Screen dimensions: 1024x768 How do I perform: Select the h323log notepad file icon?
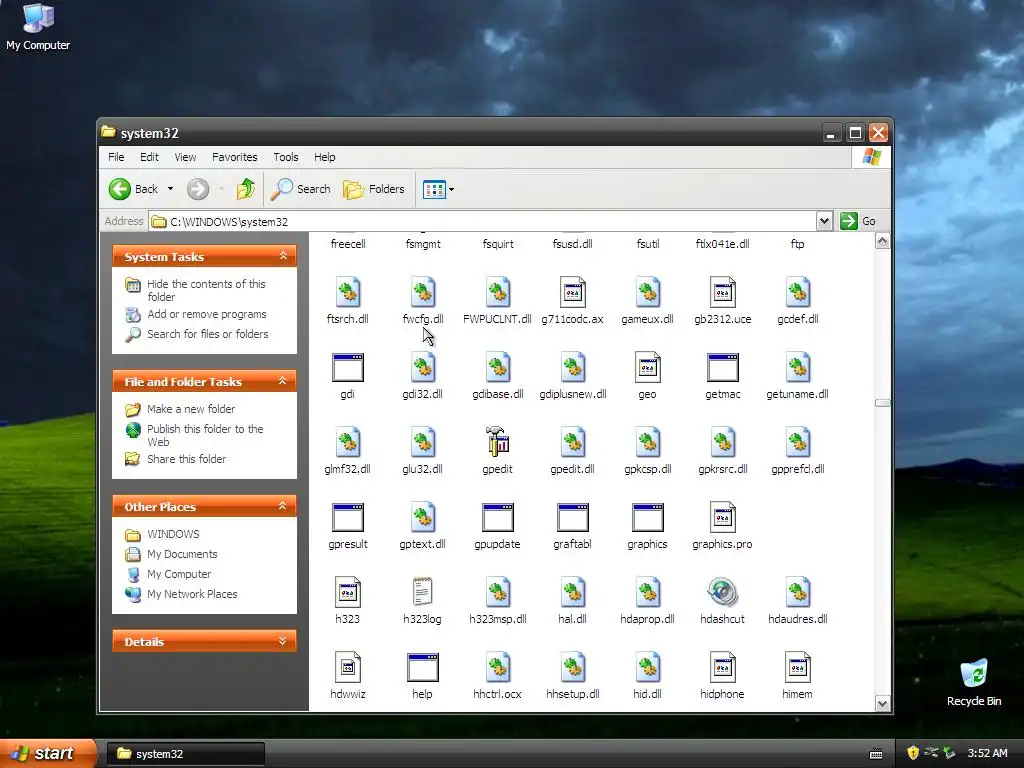tap(422, 592)
